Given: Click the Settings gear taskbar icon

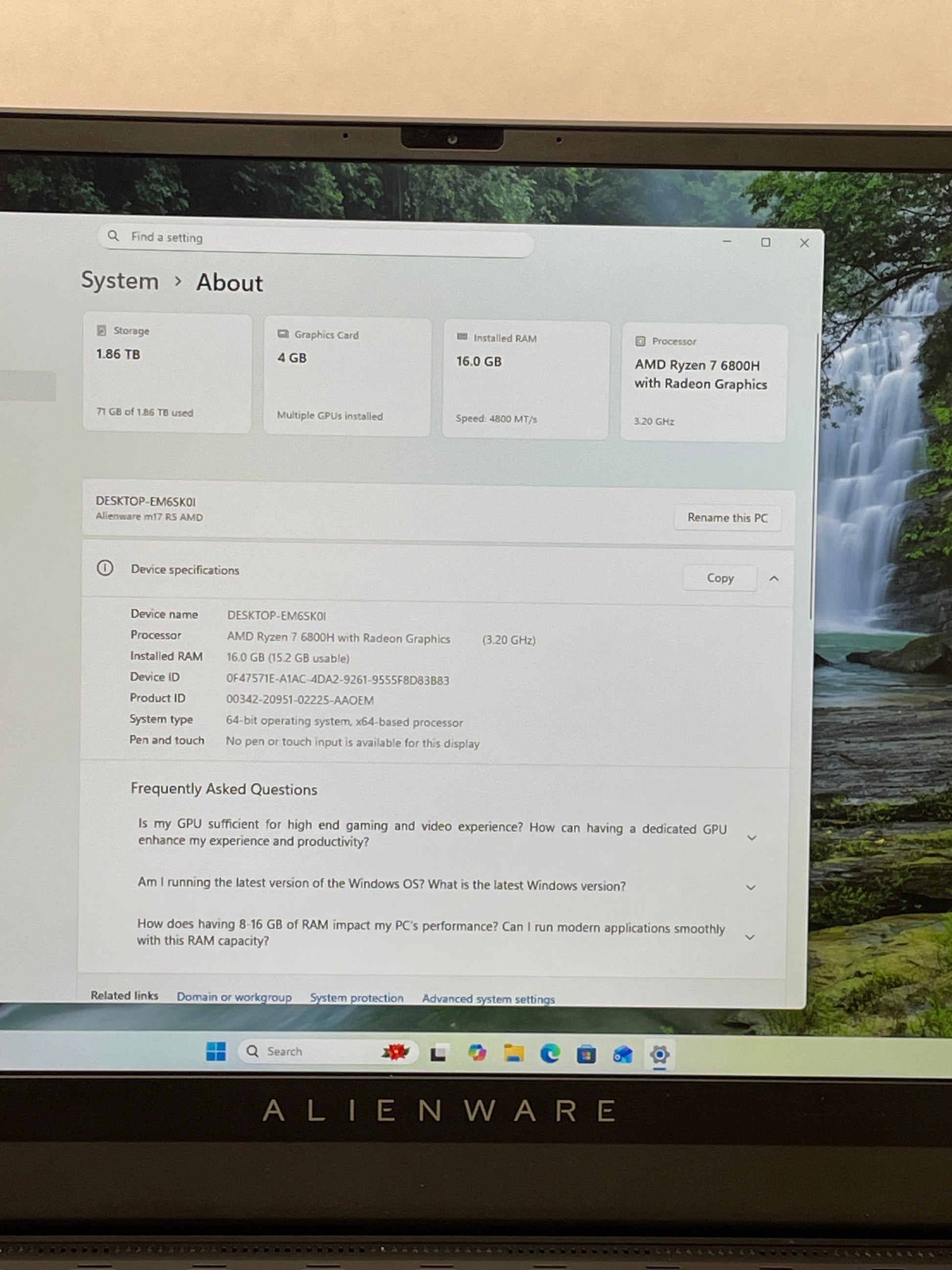Looking at the screenshot, I should tap(659, 1055).
